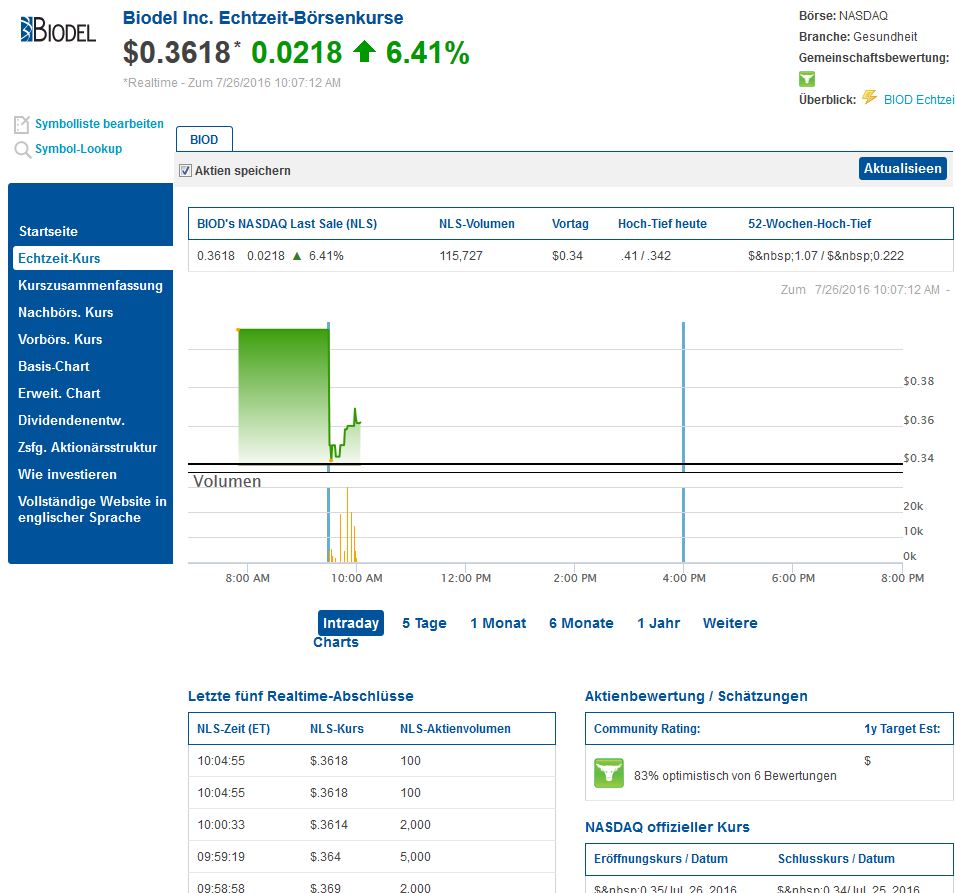The height and width of the screenshot is (893, 955).
Task: Click the lightning bolt icon next to Überblick
Action: [x=869, y=97]
